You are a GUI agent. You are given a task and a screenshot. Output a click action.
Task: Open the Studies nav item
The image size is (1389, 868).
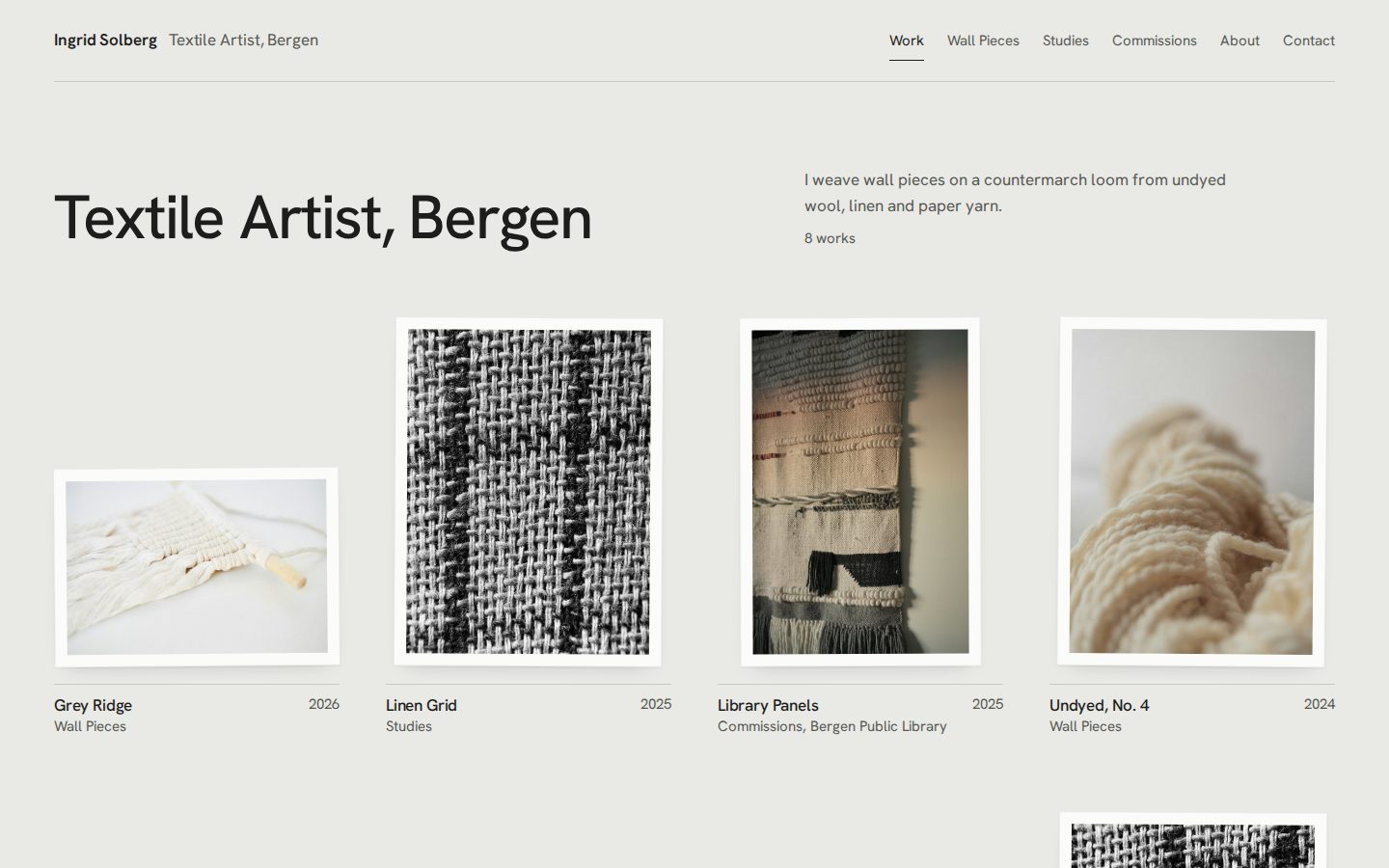click(x=1065, y=41)
